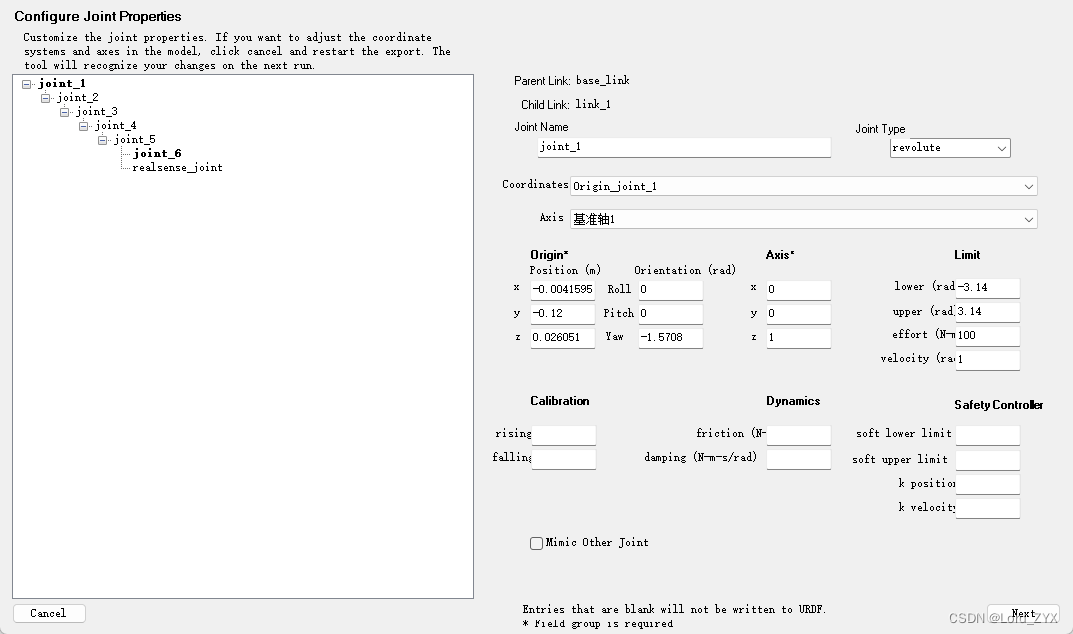1073x634 pixels.
Task: Click the Next button
Action: point(1023,614)
